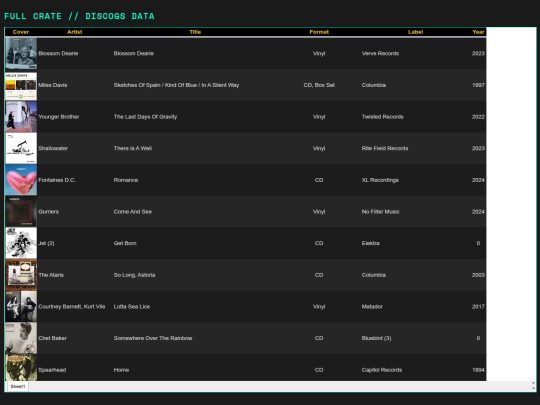Open the Jet Get Born cover thumbnail
This screenshot has height=405, width=540.
21,243
